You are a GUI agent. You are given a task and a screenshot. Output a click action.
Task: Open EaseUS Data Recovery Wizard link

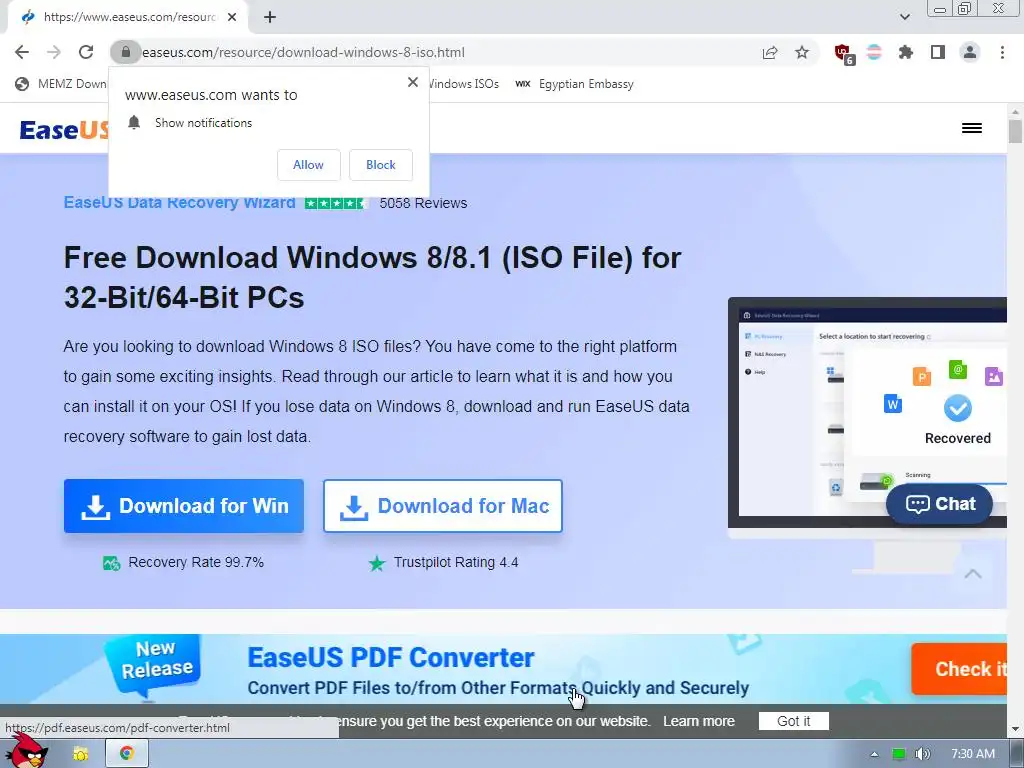[180, 202]
